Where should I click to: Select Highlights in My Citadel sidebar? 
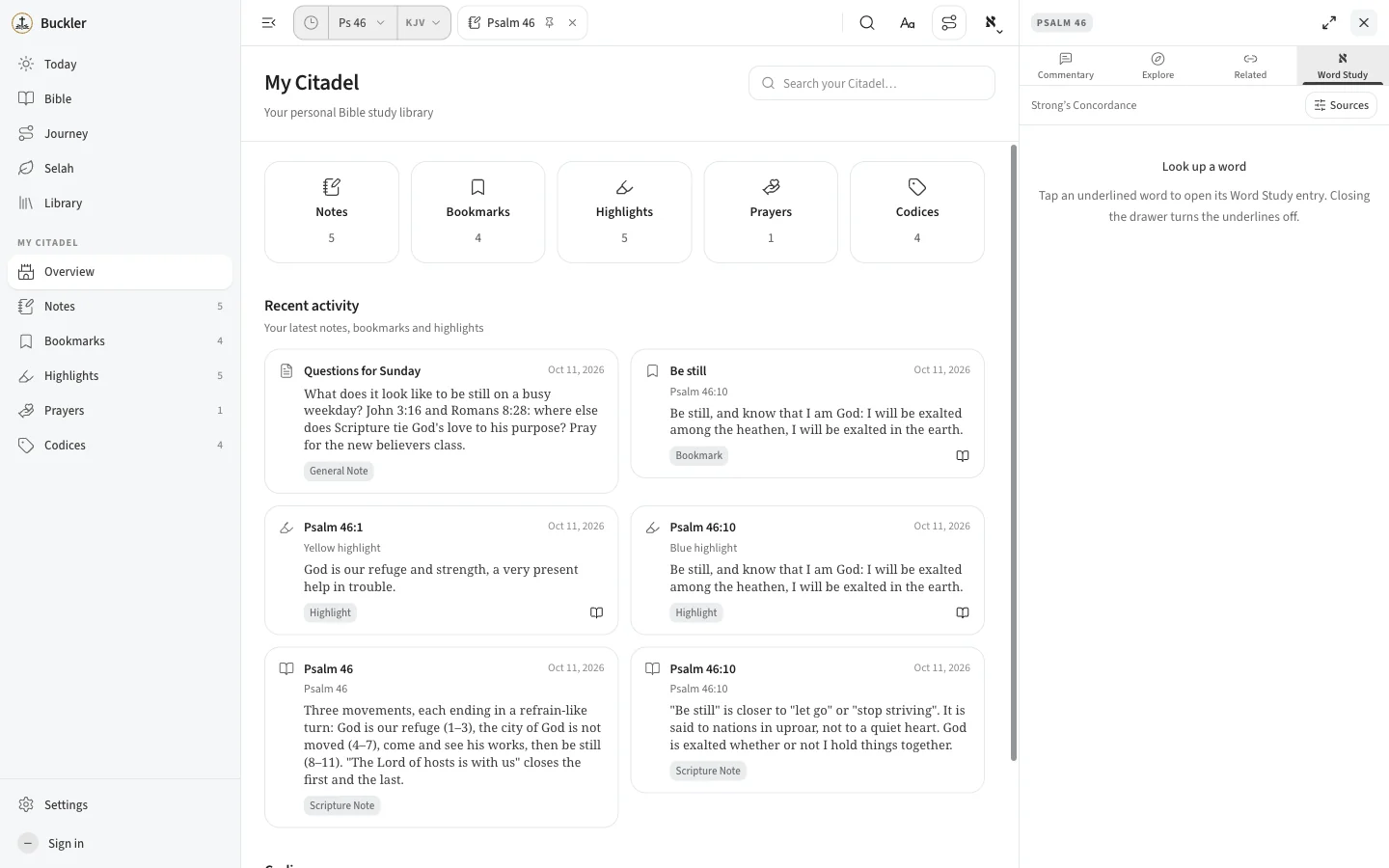[120, 376]
